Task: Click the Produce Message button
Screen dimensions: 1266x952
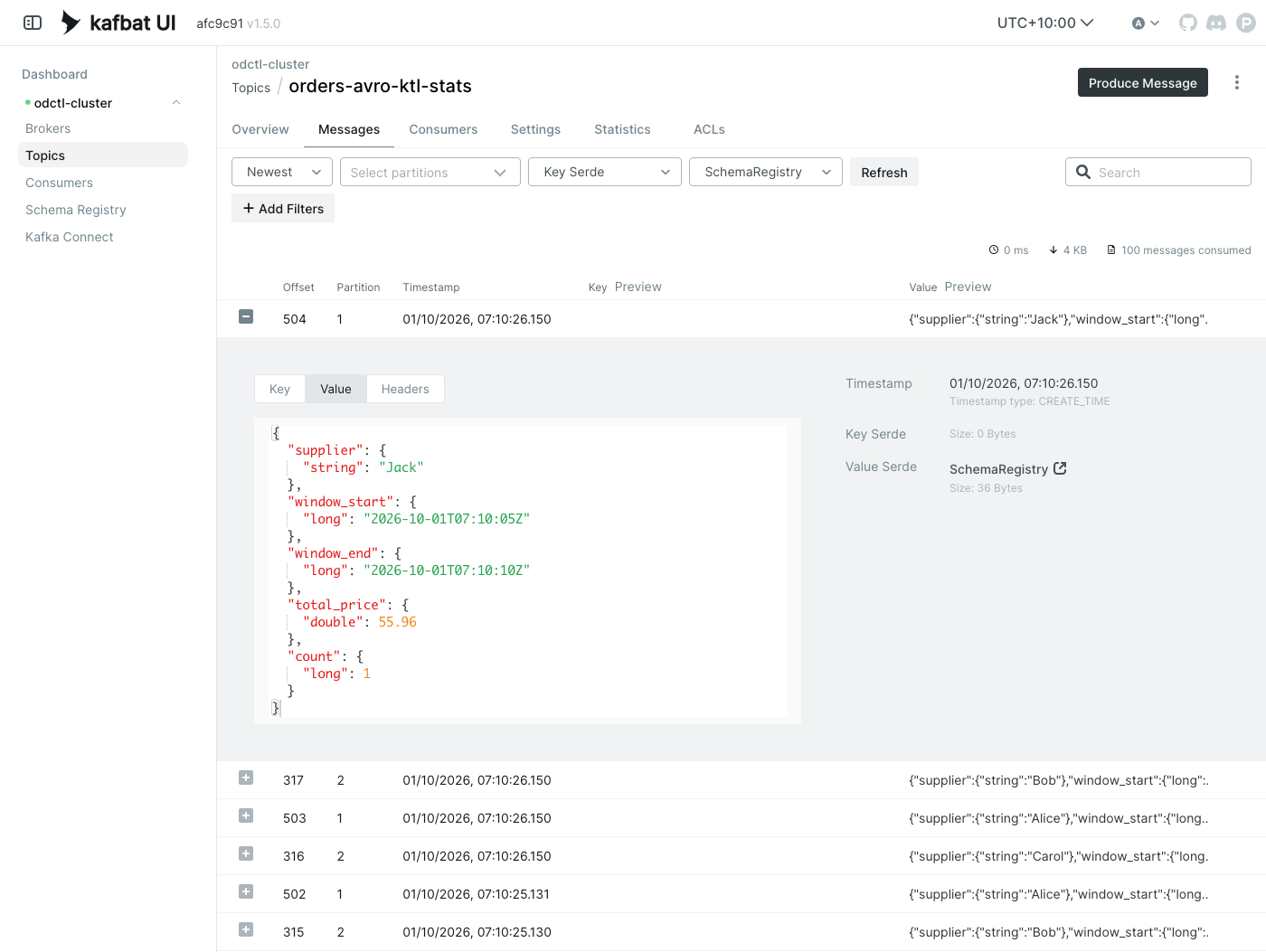Action: point(1143,82)
